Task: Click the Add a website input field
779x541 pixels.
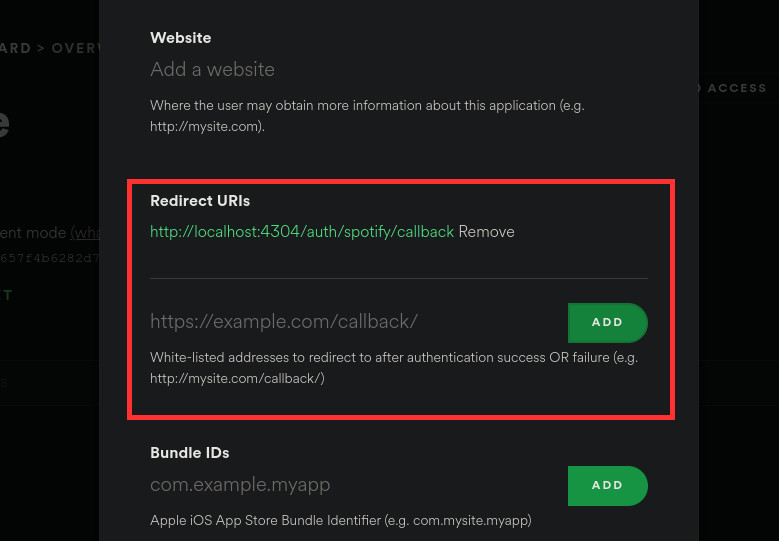Action: [x=300, y=70]
